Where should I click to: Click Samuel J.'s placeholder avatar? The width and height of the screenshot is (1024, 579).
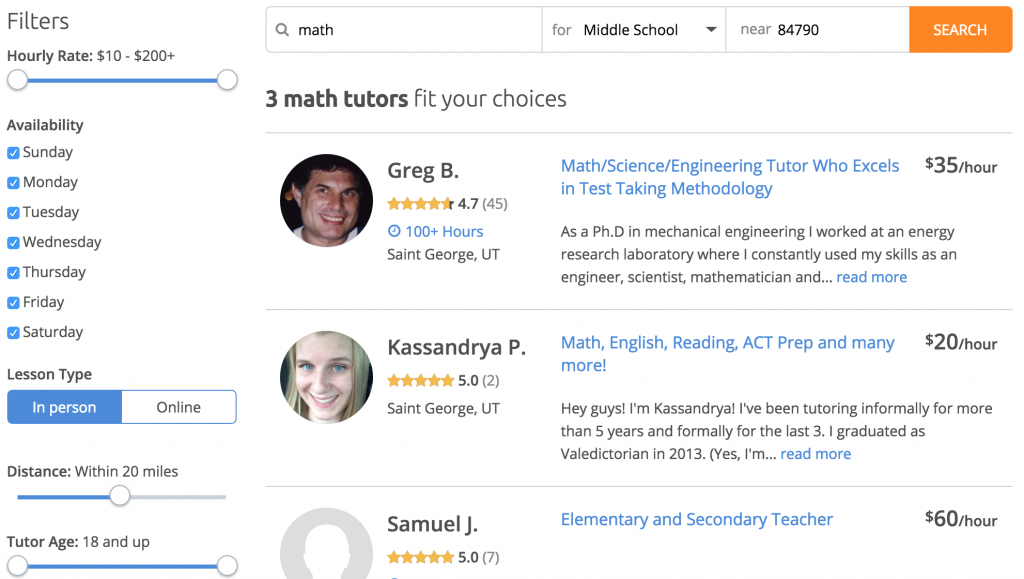coord(326,545)
